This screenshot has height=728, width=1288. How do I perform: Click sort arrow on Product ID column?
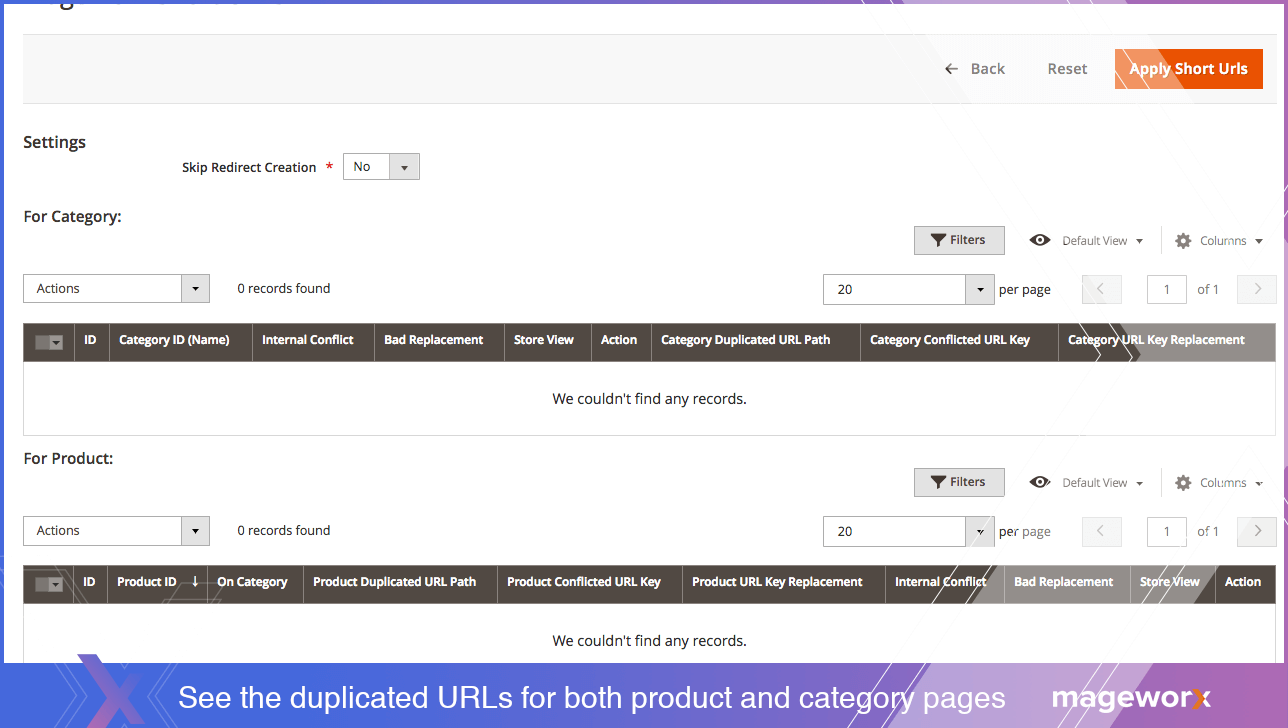(195, 582)
